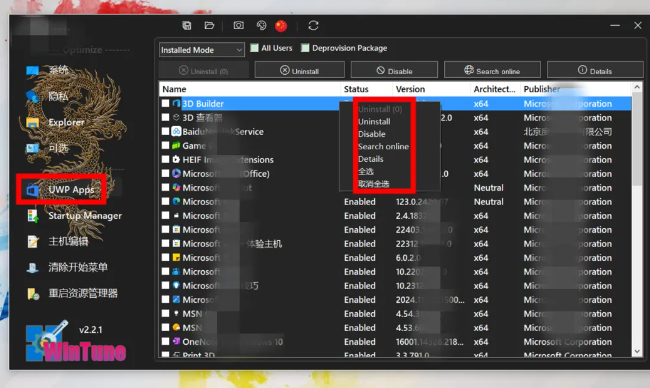650x388 pixels.
Task: Click the WinTune logo
Action: [x=75, y=341]
